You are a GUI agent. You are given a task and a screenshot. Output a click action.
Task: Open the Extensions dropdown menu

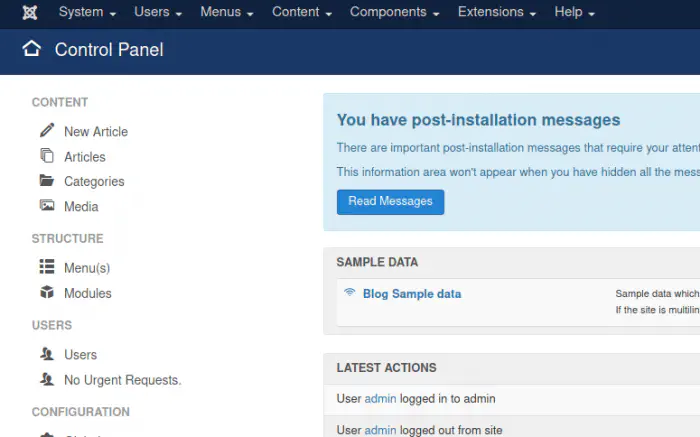pyautogui.click(x=498, y=12)
